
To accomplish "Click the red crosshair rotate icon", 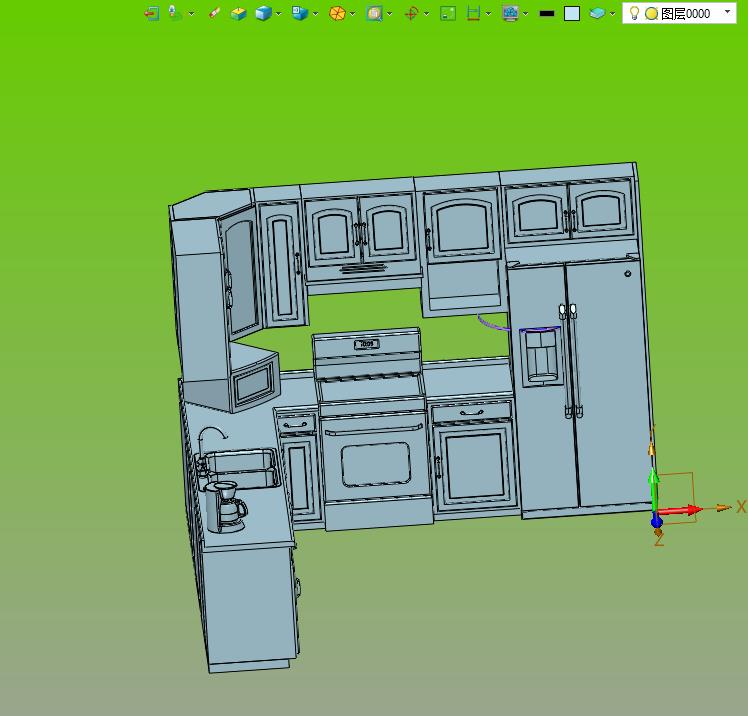I will click(411, 13).
